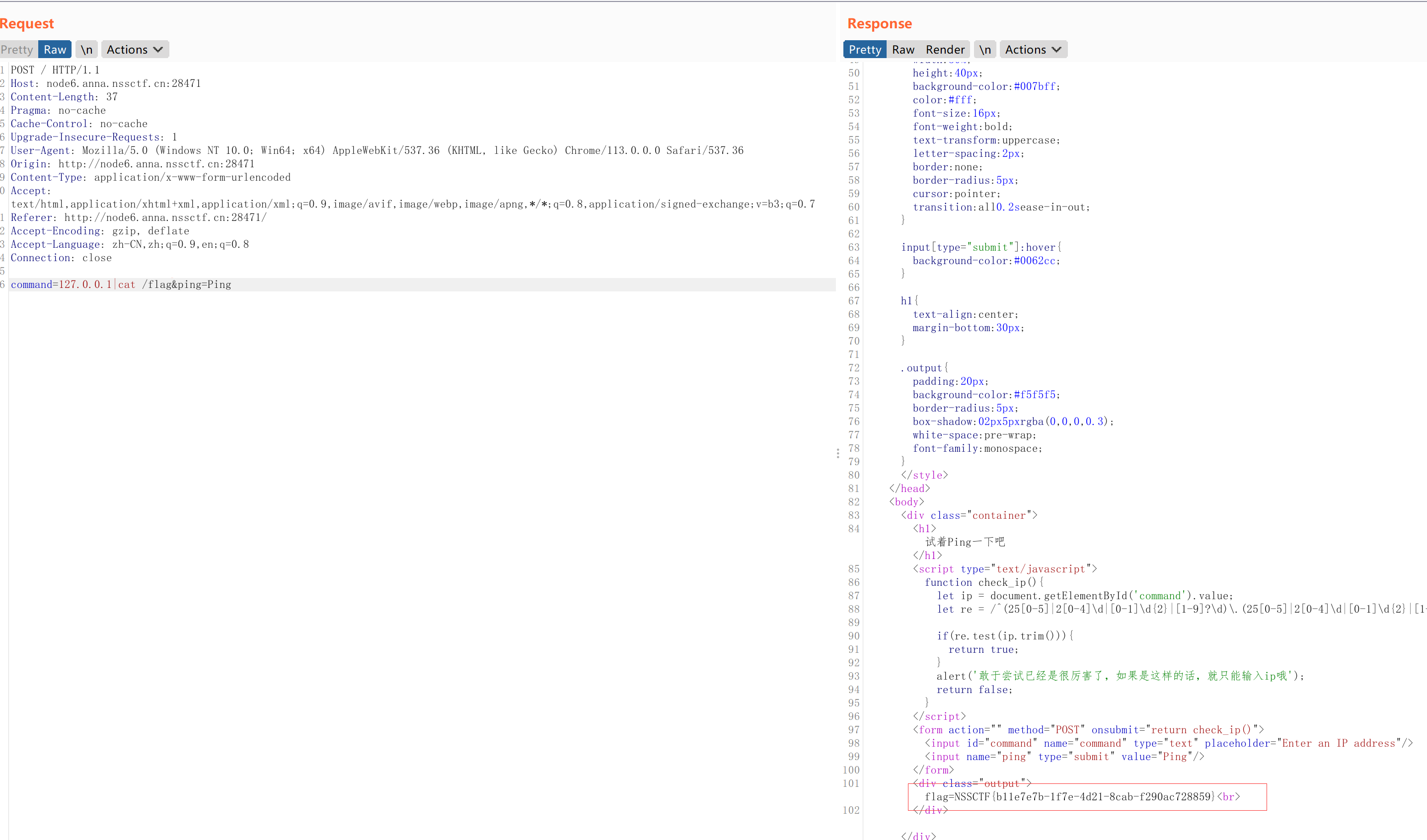
Task: Click the Upgrade-Insecure-Requests header line
Action: click(x=94, y=138)
